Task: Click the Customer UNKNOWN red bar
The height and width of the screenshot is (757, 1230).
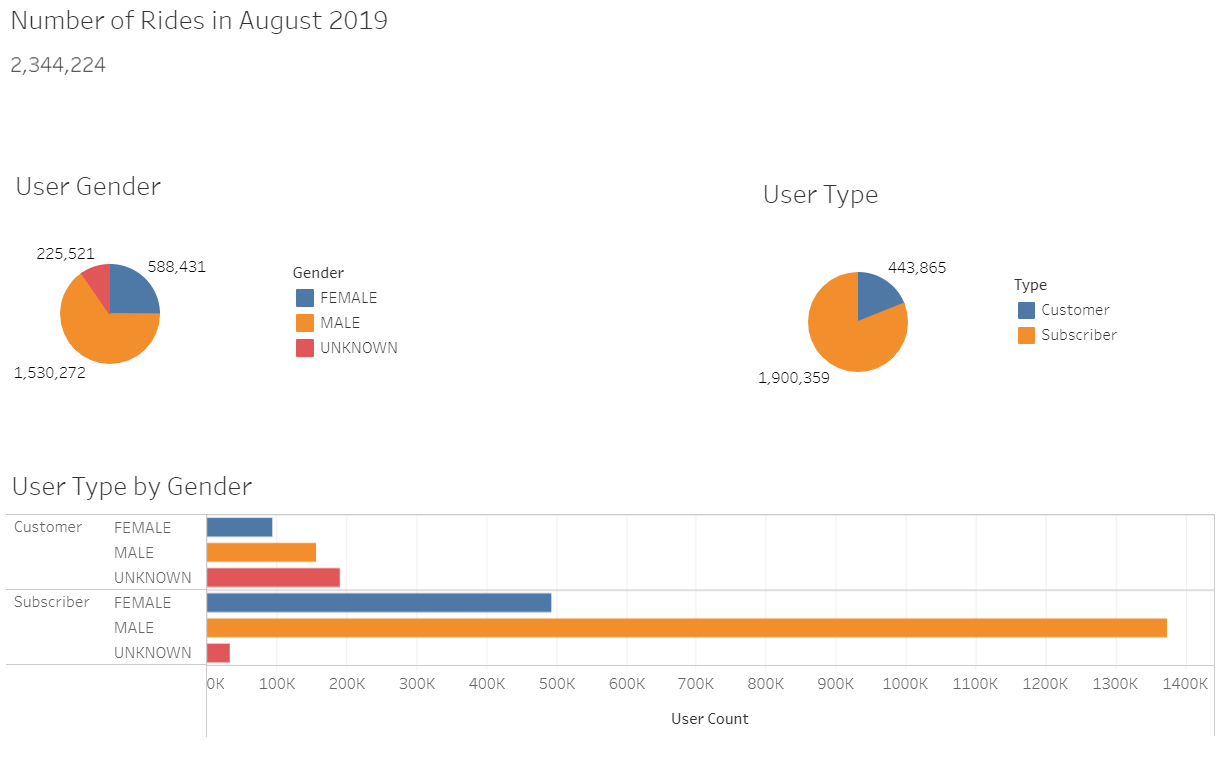Action: [x=270, y=577]
